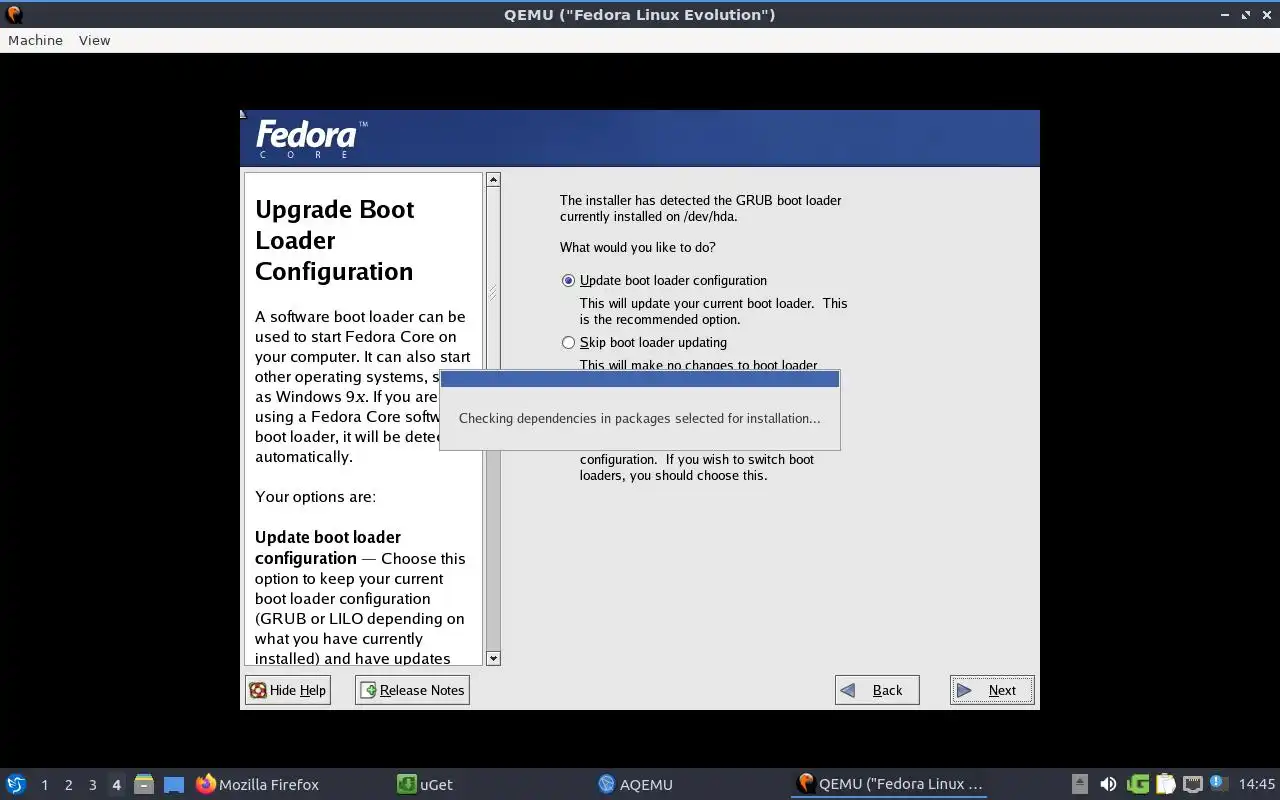This screenshot has height=800, width=1280.
Task: Open the Release Notes
Action: [x=412, y=690]
